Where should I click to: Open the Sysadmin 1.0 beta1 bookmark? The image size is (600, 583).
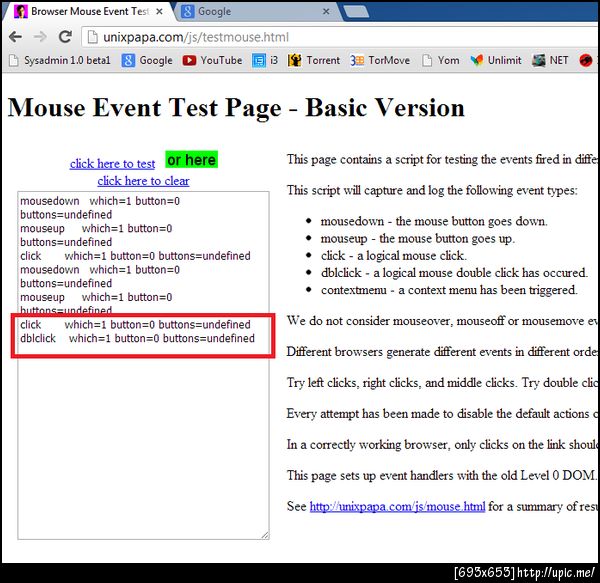tap(60, 60)
